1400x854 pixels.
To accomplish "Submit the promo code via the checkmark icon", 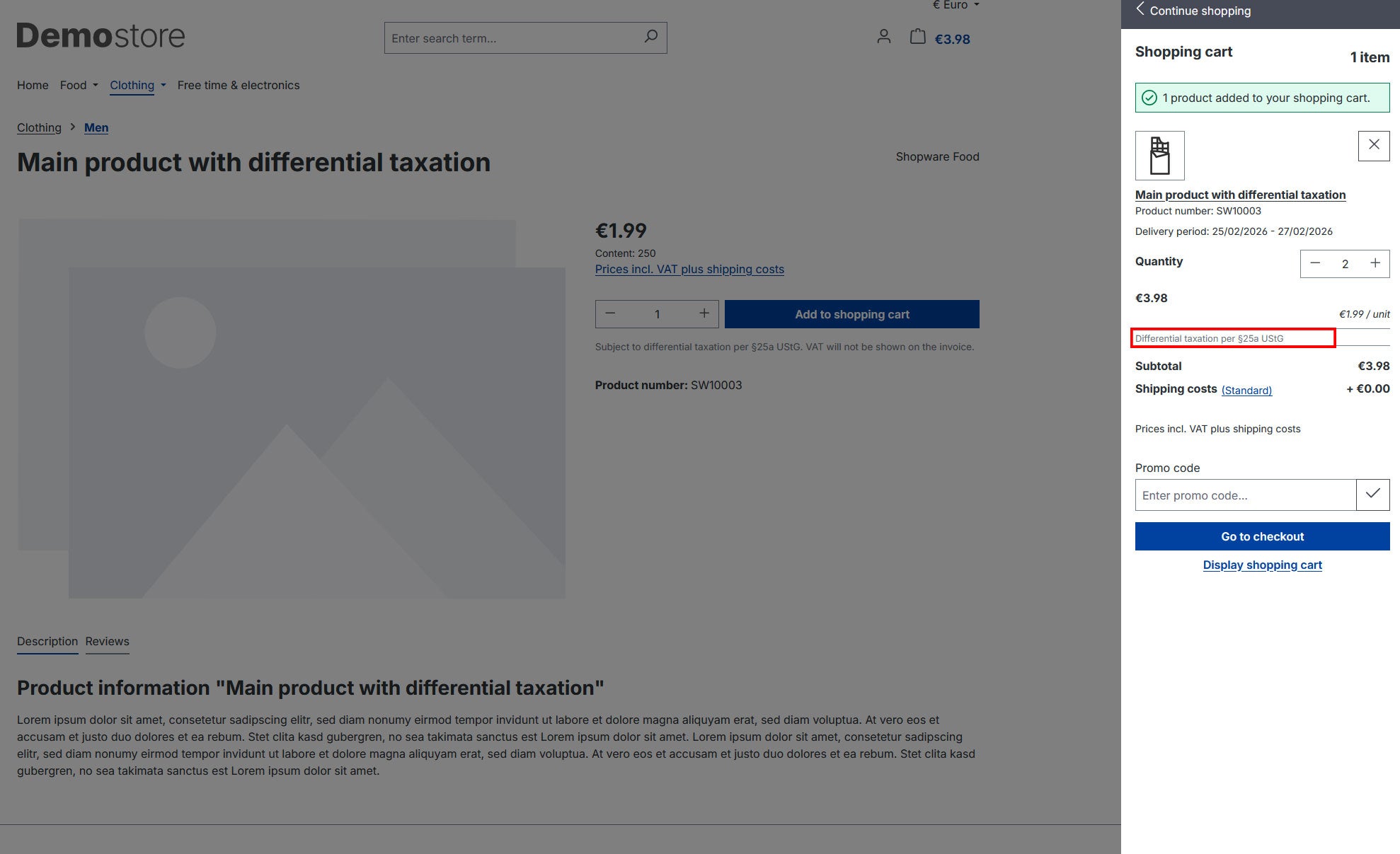I will coord(1372,495).
